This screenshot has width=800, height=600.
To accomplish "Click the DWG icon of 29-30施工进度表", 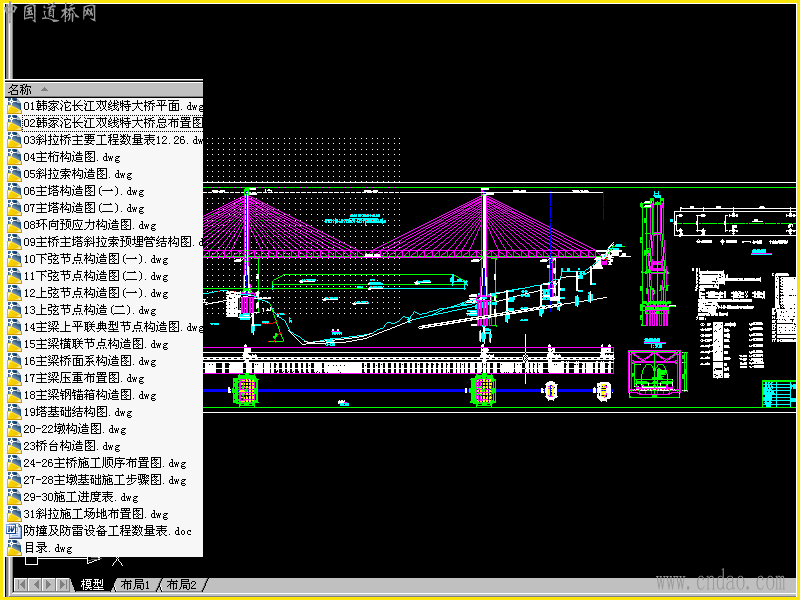I will click(14, 497).
